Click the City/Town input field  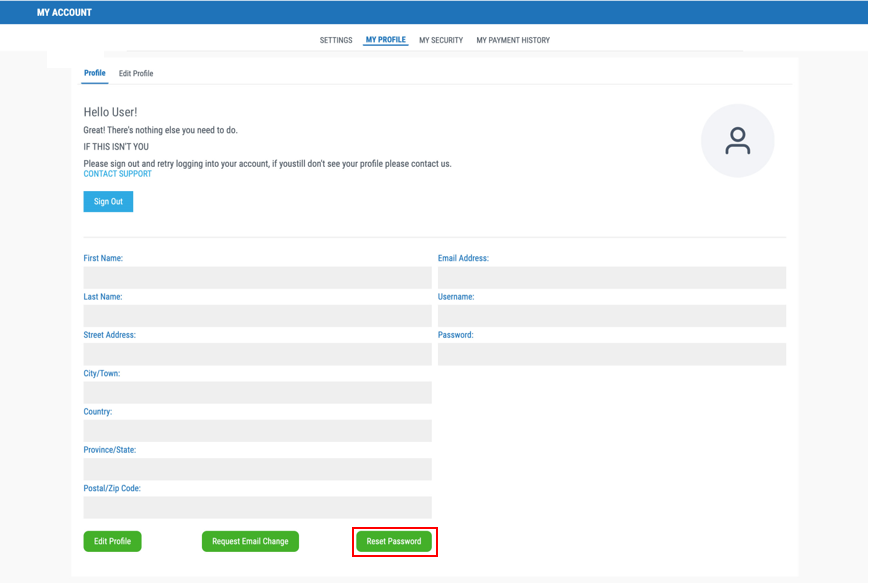coord(257,392)
